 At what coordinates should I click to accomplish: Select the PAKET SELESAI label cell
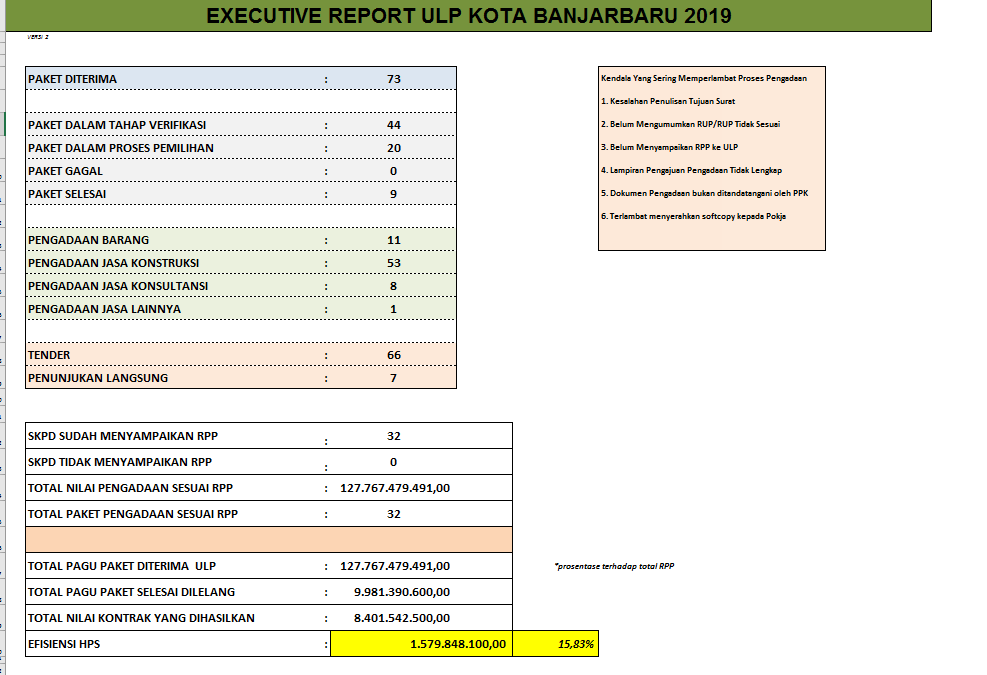tap(68, 194)
